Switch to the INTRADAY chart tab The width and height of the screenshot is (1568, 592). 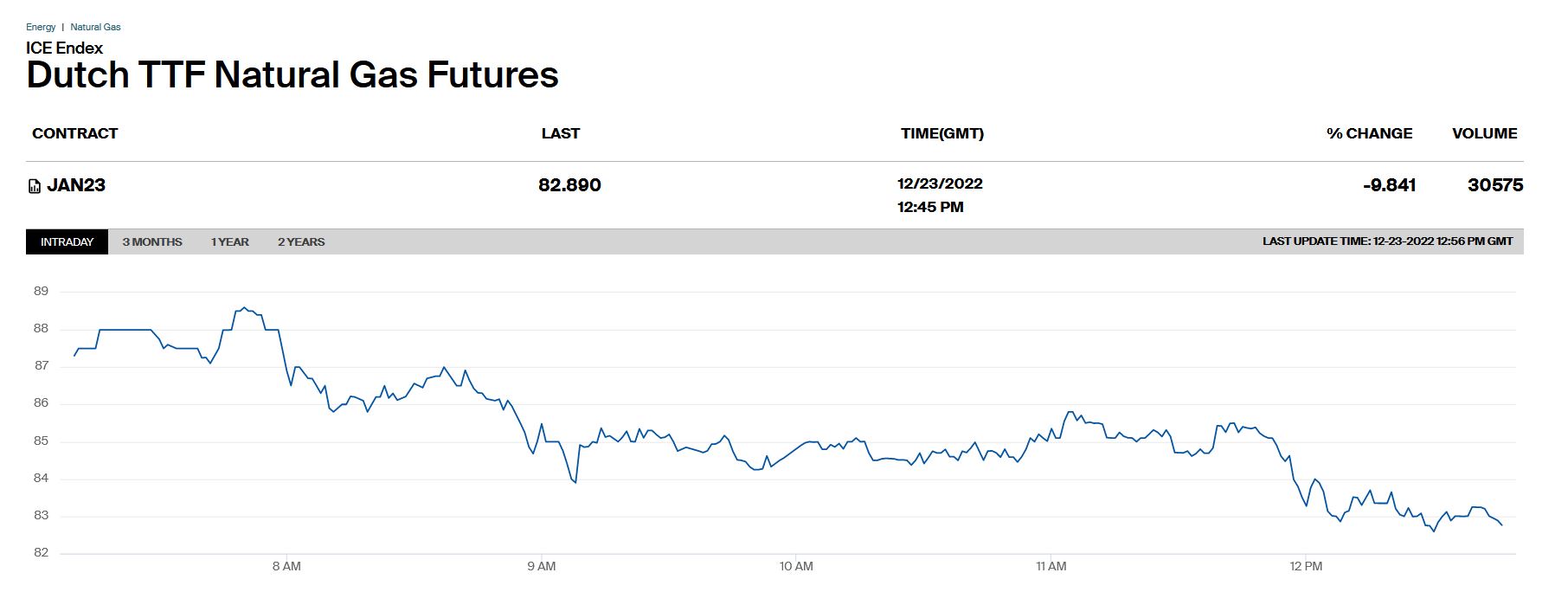[67, 242]
